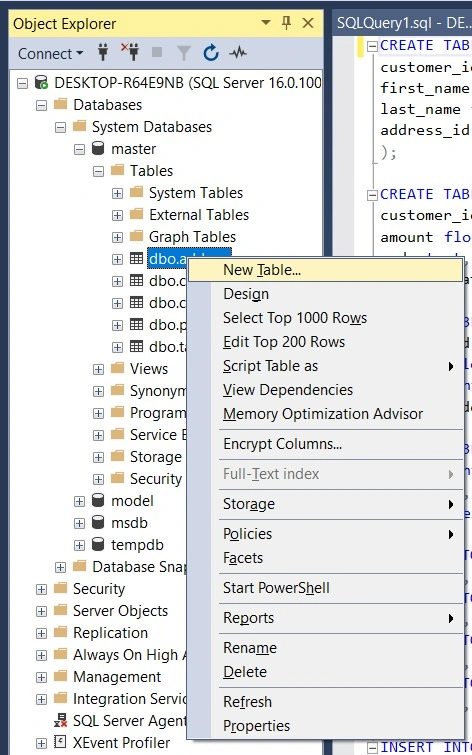Click the Filter funnel icon
The image size is (472, 755).
184,53
